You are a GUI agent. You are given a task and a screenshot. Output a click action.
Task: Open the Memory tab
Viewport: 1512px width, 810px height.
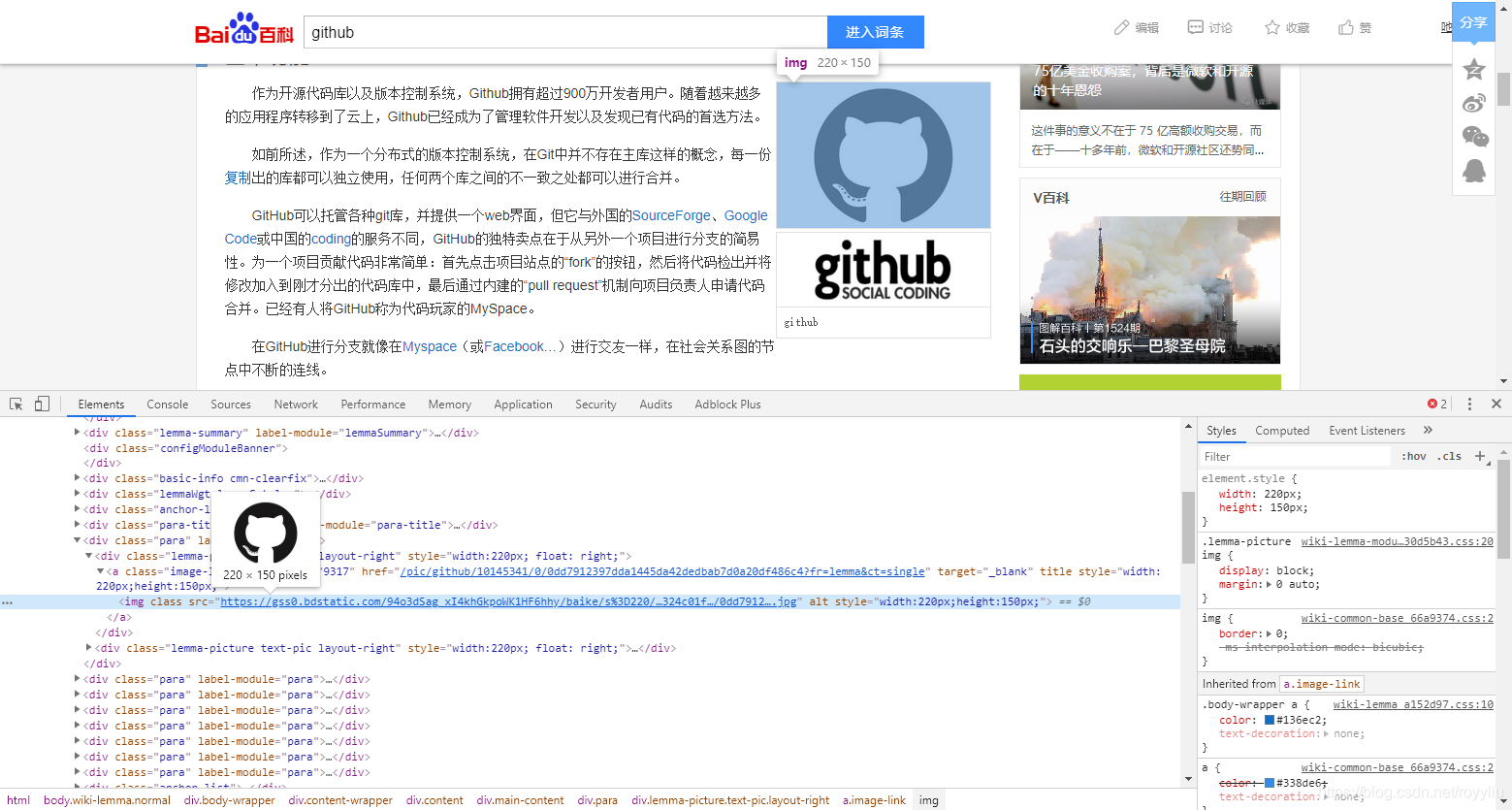click(x=450, y=405)
